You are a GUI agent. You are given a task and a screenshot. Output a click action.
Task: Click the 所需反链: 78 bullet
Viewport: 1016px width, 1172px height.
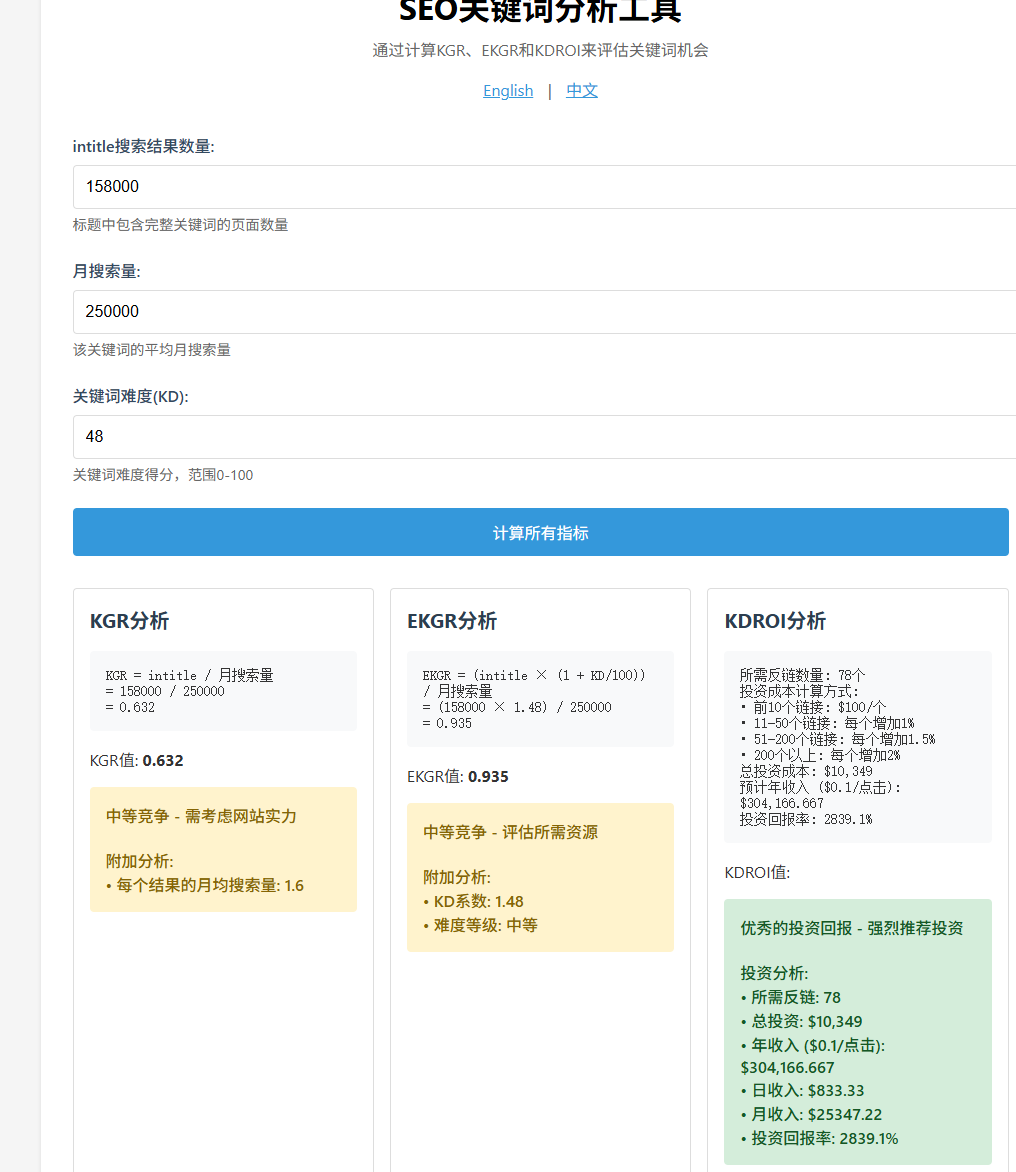[x=790, y=998]
